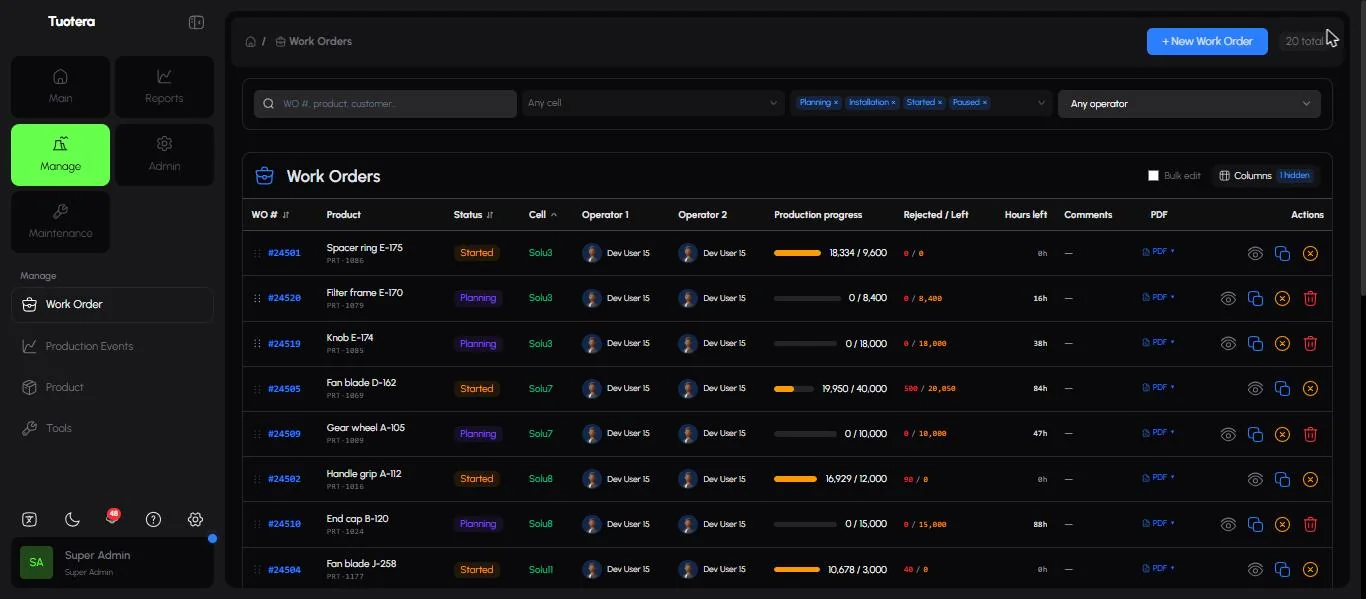Cancel work order #24502
Screen dimensions: 1366x599
pos(1311,479)
